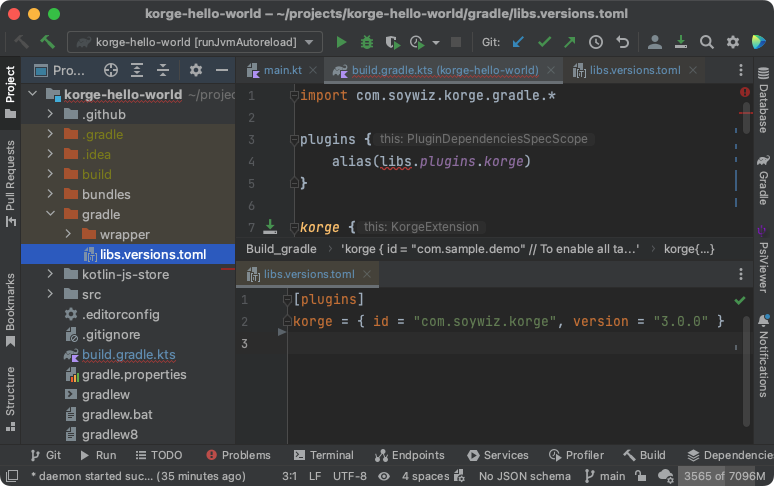
Task: Click the Build project hammer icon
Action: coord(47,42)
